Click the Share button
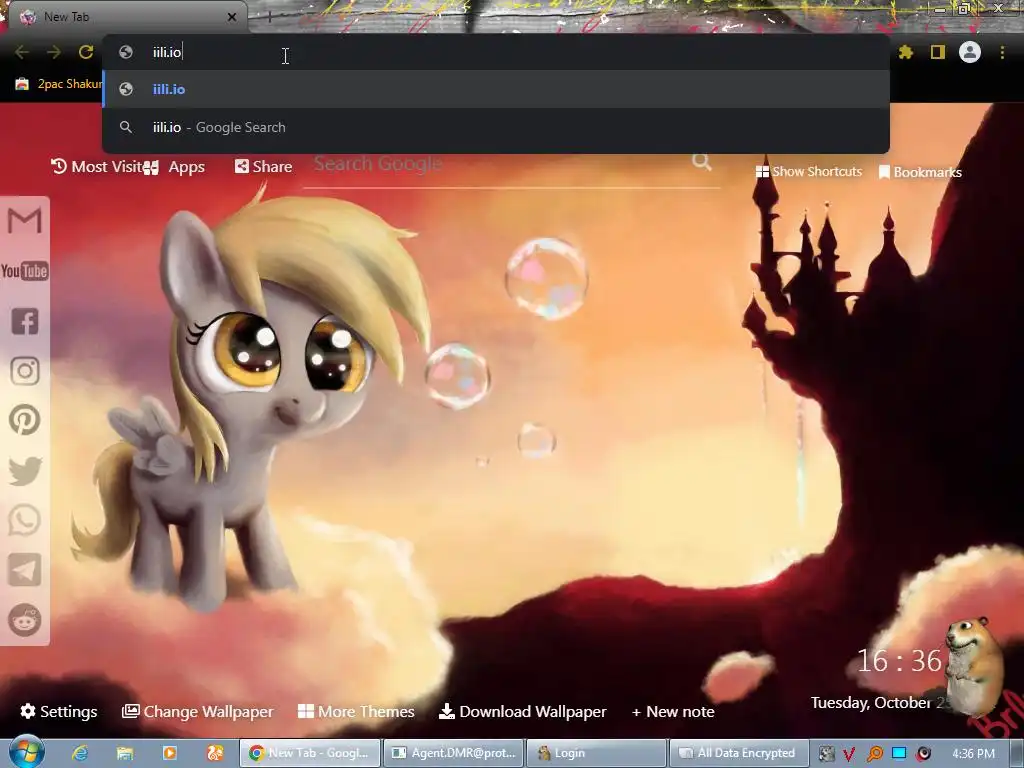 [x=263, y=167]
